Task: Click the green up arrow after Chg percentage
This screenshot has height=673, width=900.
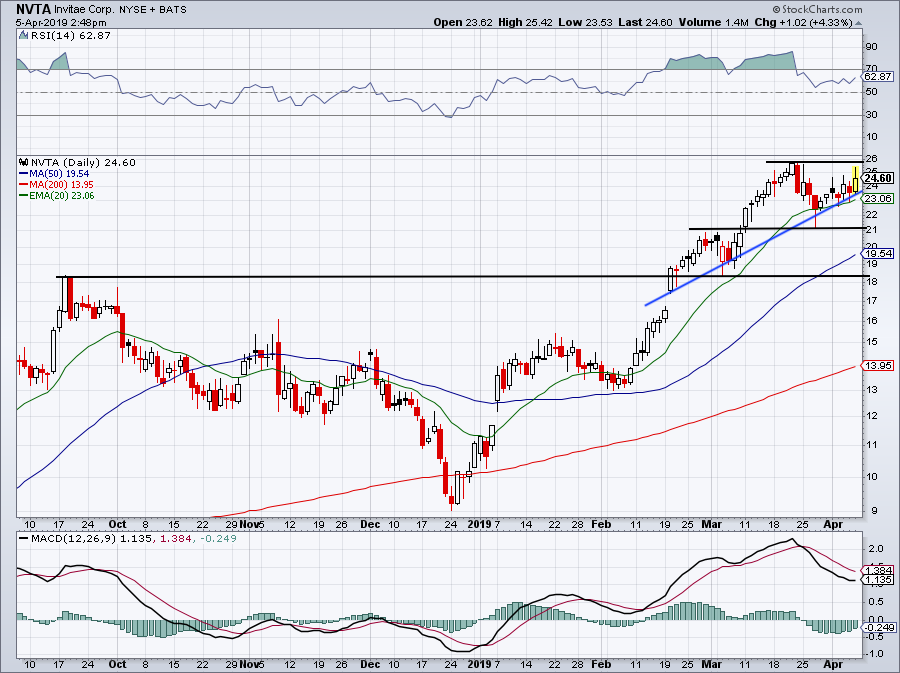Action: click(x=859, y=23)
